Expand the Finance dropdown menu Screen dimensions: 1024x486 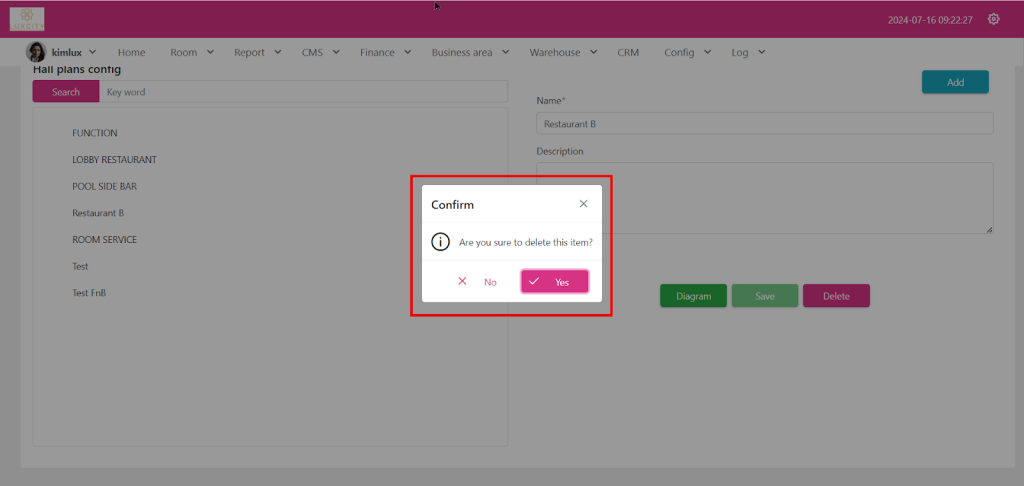click(385, 52)
